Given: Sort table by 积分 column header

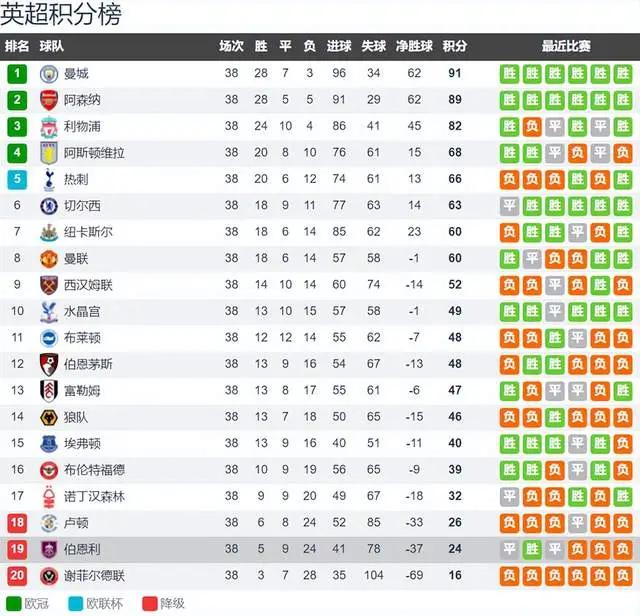Looking at the screenshot, I should (x=455, y=46).
